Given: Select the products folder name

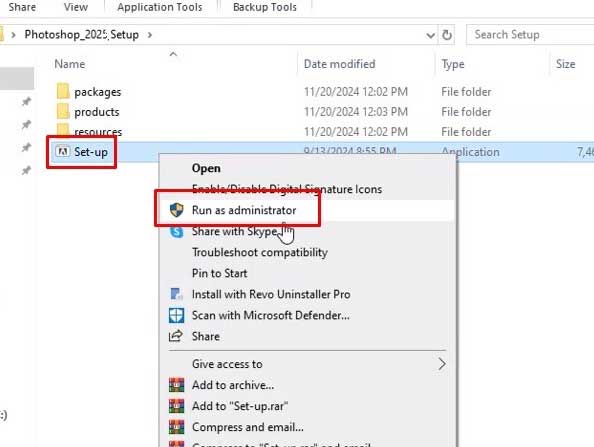Looking at the screenshot, I should 97,112.
